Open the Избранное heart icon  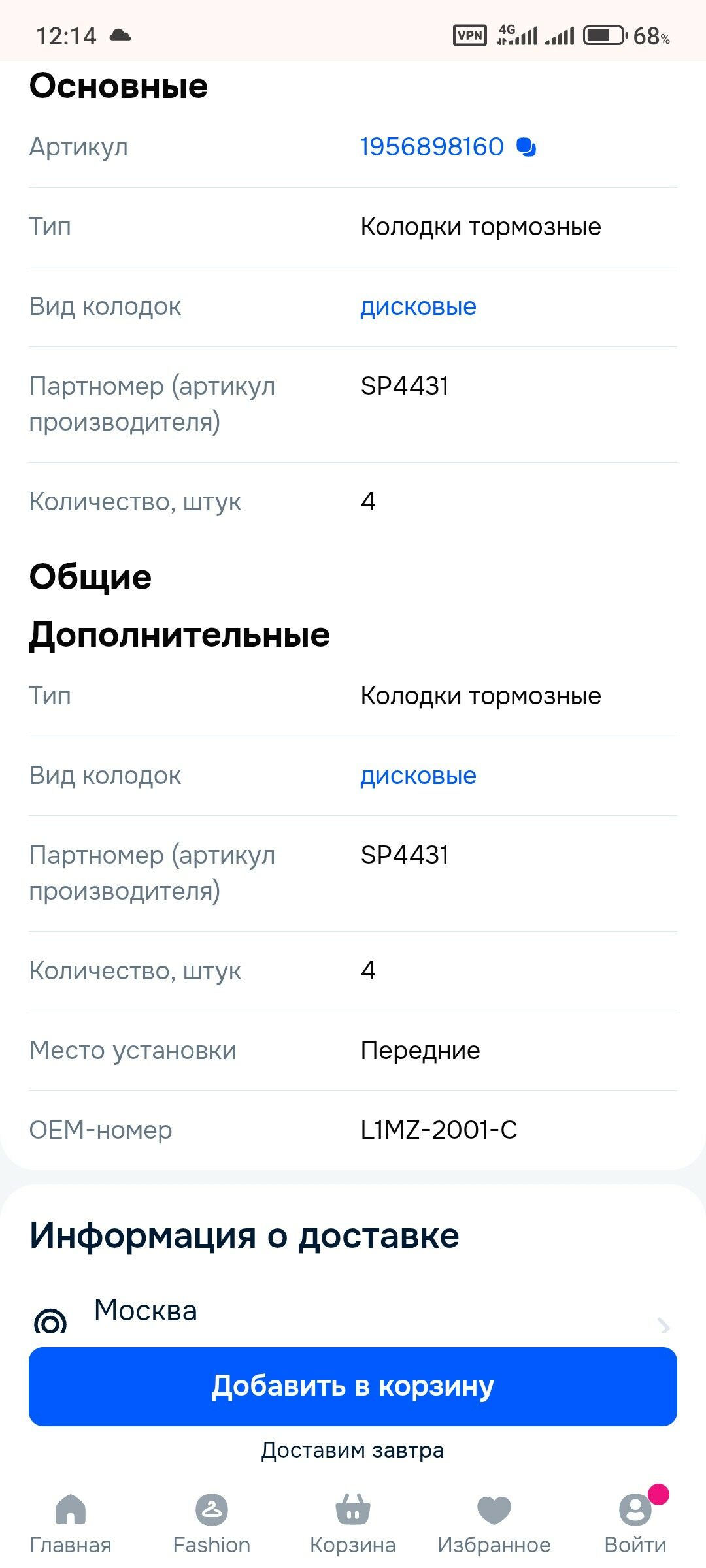tap(494, 1510)
